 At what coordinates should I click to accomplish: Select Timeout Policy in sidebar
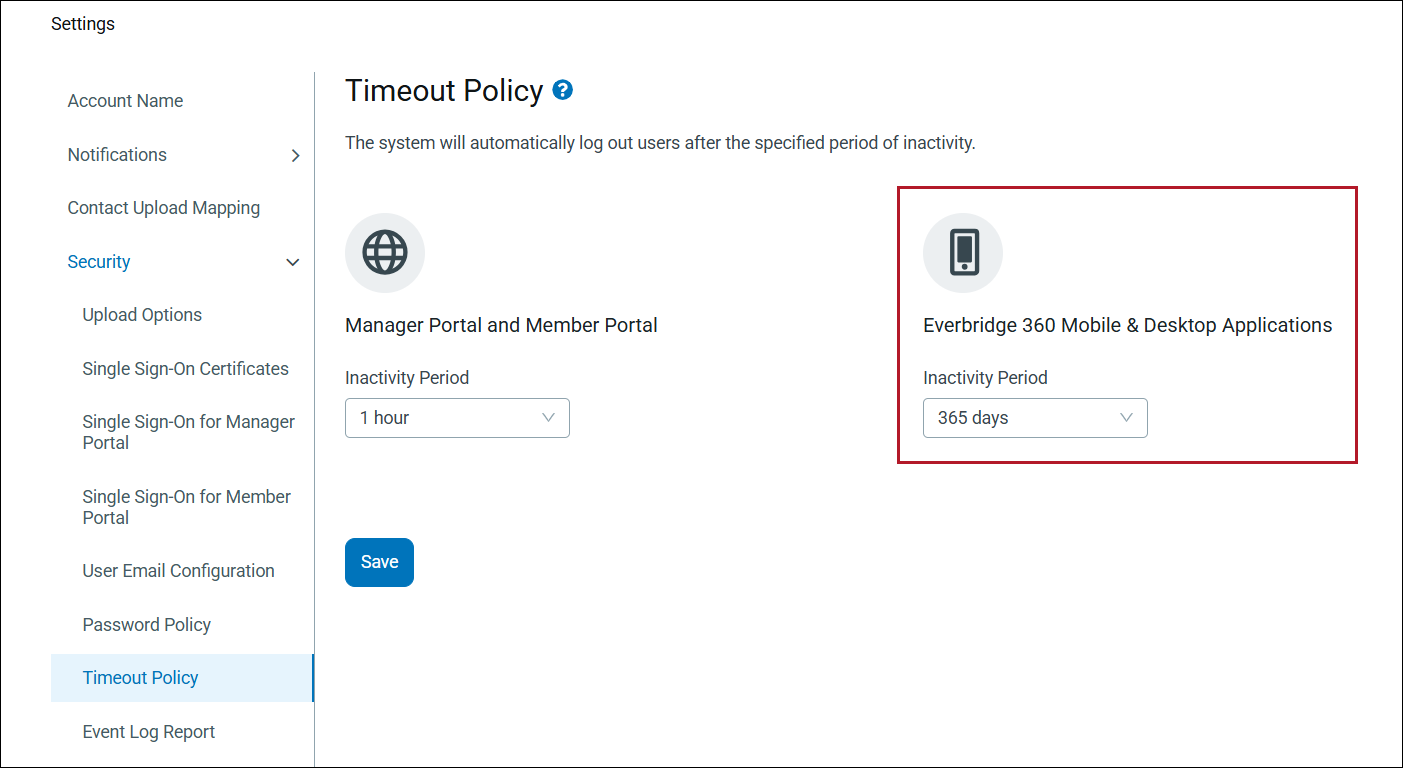140,678
